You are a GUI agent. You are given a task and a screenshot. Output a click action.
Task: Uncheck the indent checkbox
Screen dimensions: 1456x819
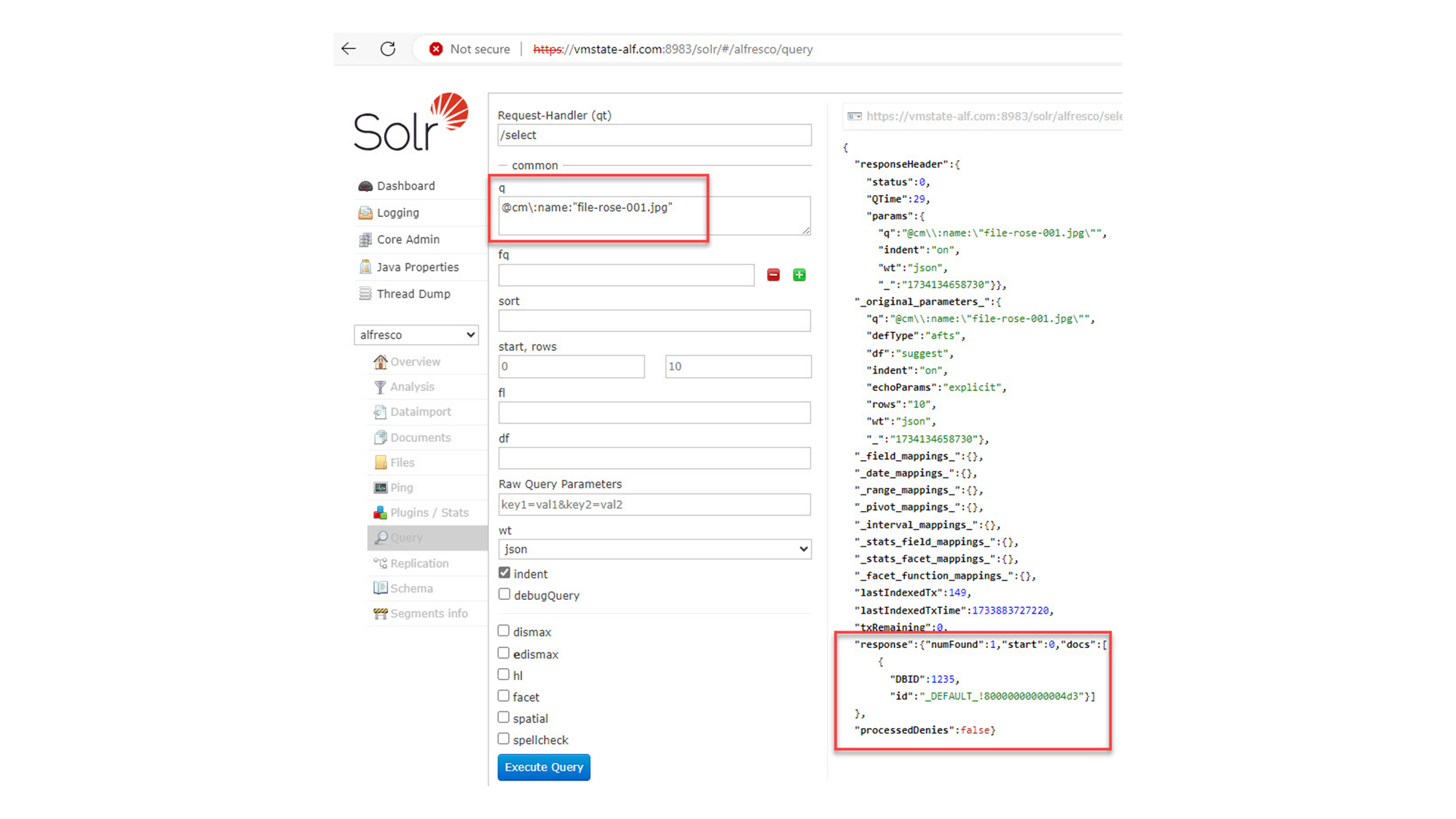(x=504, y=573)
